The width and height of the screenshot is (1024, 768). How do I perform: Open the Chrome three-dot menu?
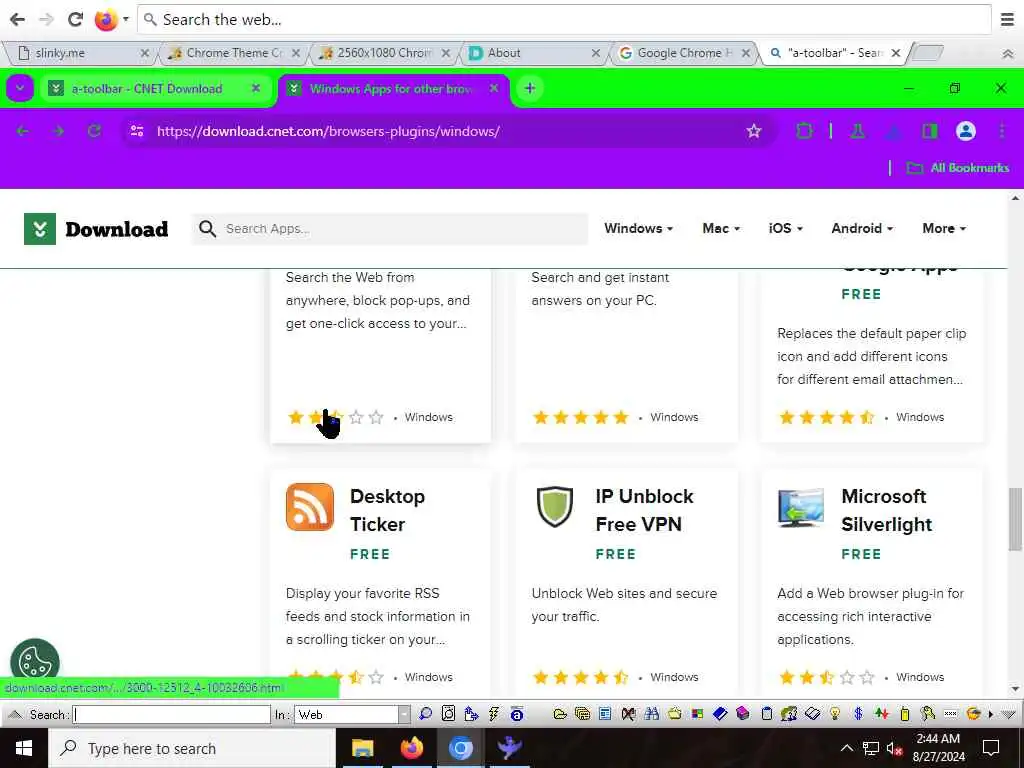pyautogui.click(x=1002, y=131)
